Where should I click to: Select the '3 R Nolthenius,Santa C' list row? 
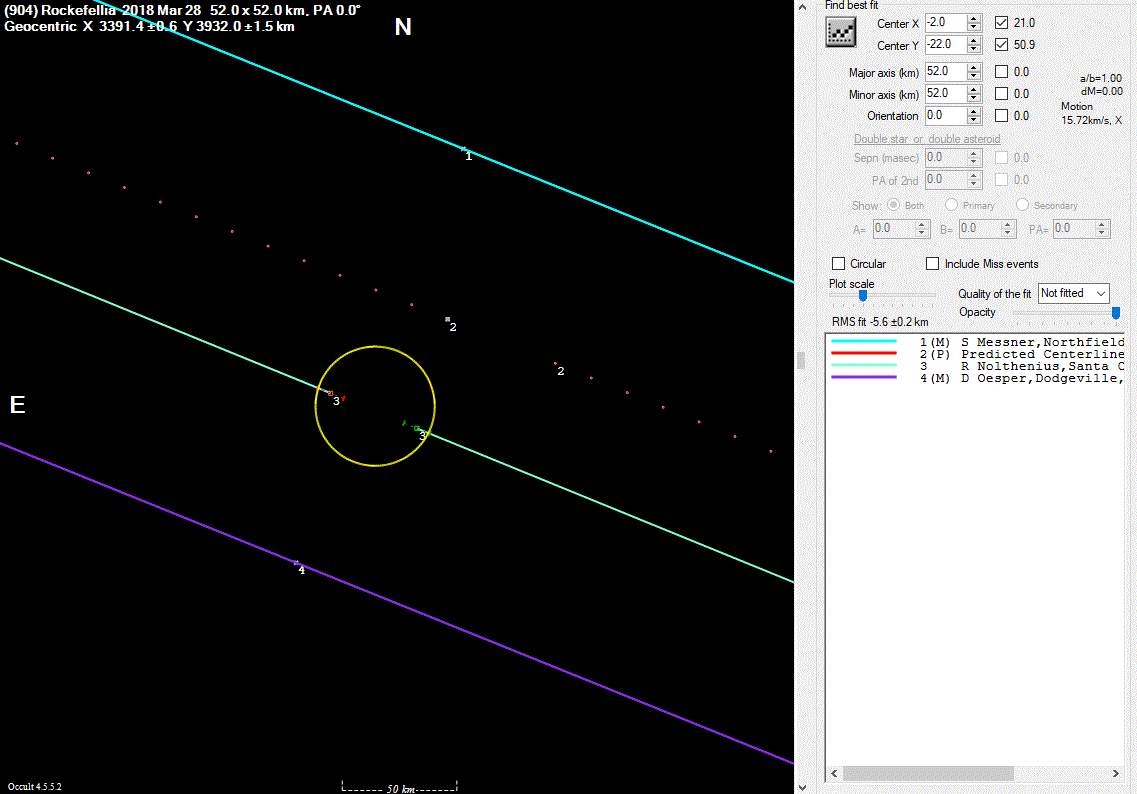click(977, 366)
